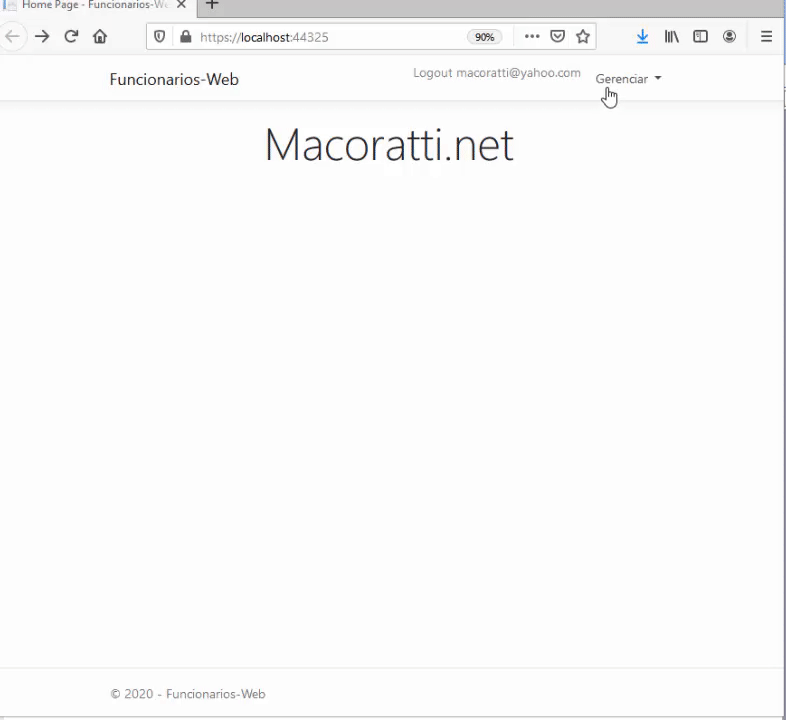Click the © 2020 - Funcionarios-Web footer text
The width and height of the screenshot is (786, 720).
[x=188, y=694]
